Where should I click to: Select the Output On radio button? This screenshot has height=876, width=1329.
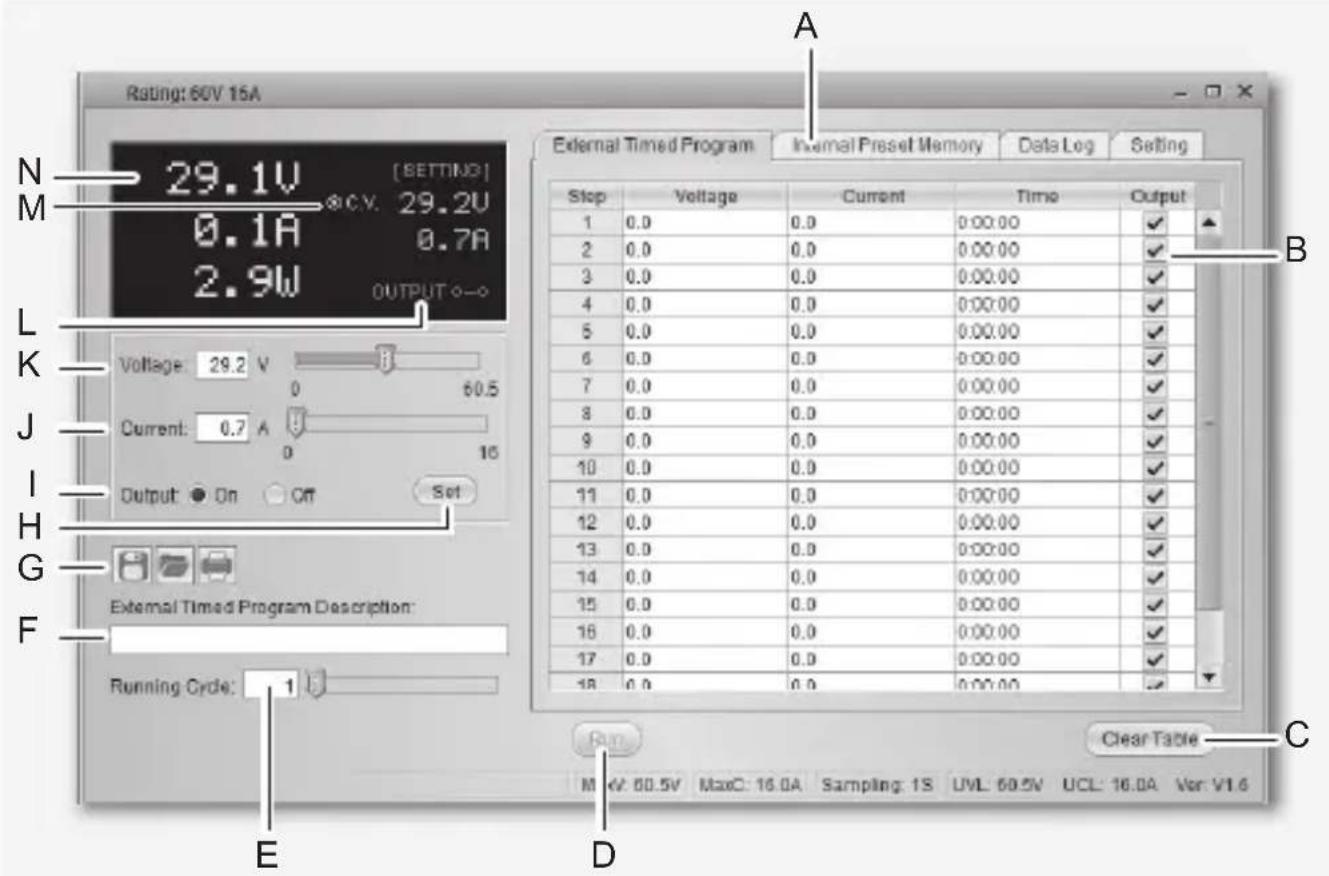[198, 494]
